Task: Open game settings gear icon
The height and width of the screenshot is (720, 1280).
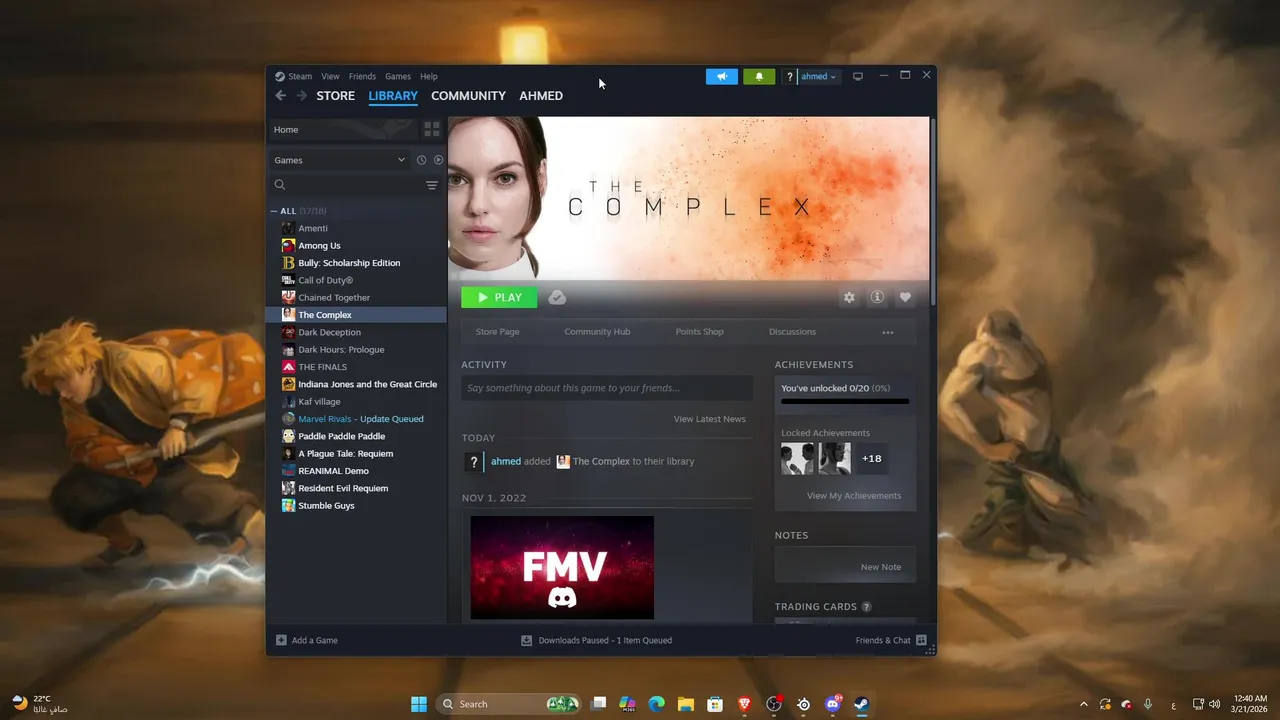Action: tap(849, 297)
